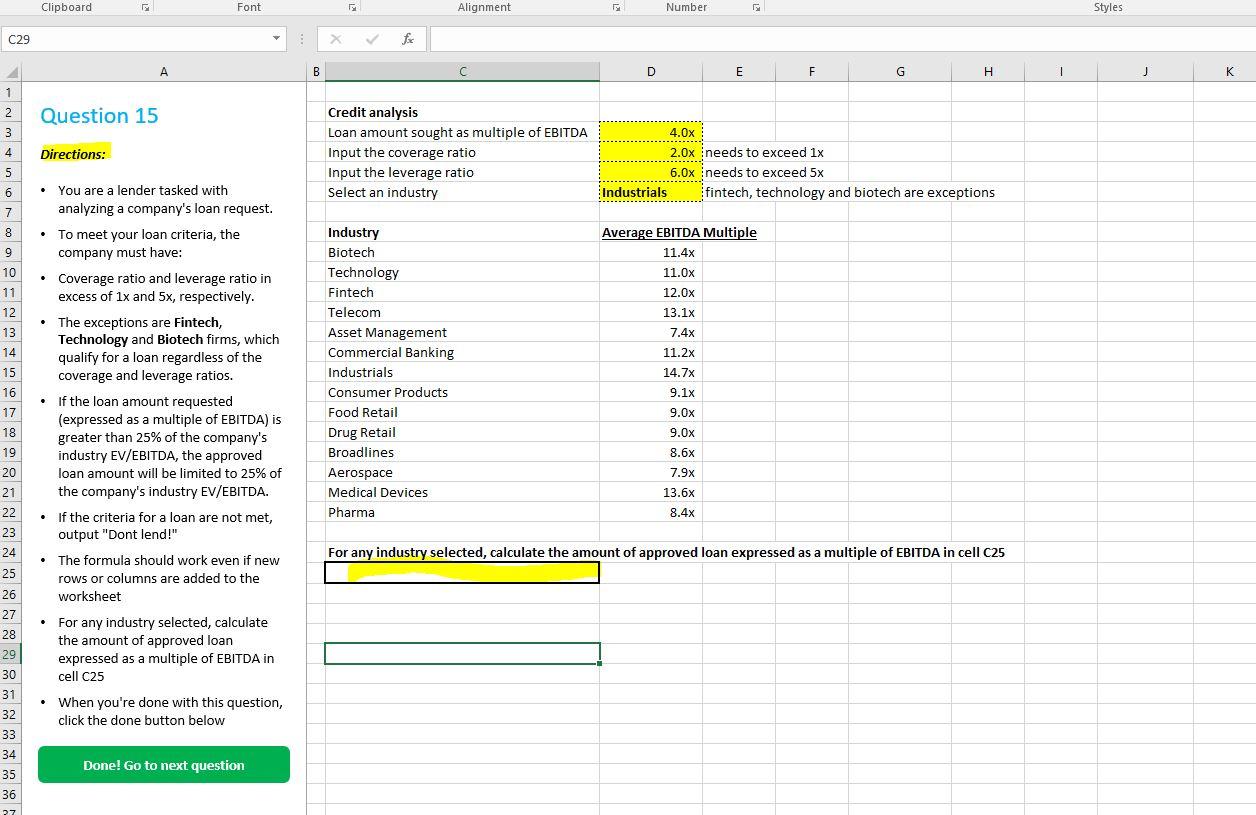Select the Pharma row label
1256x815 pixels.
351,512
